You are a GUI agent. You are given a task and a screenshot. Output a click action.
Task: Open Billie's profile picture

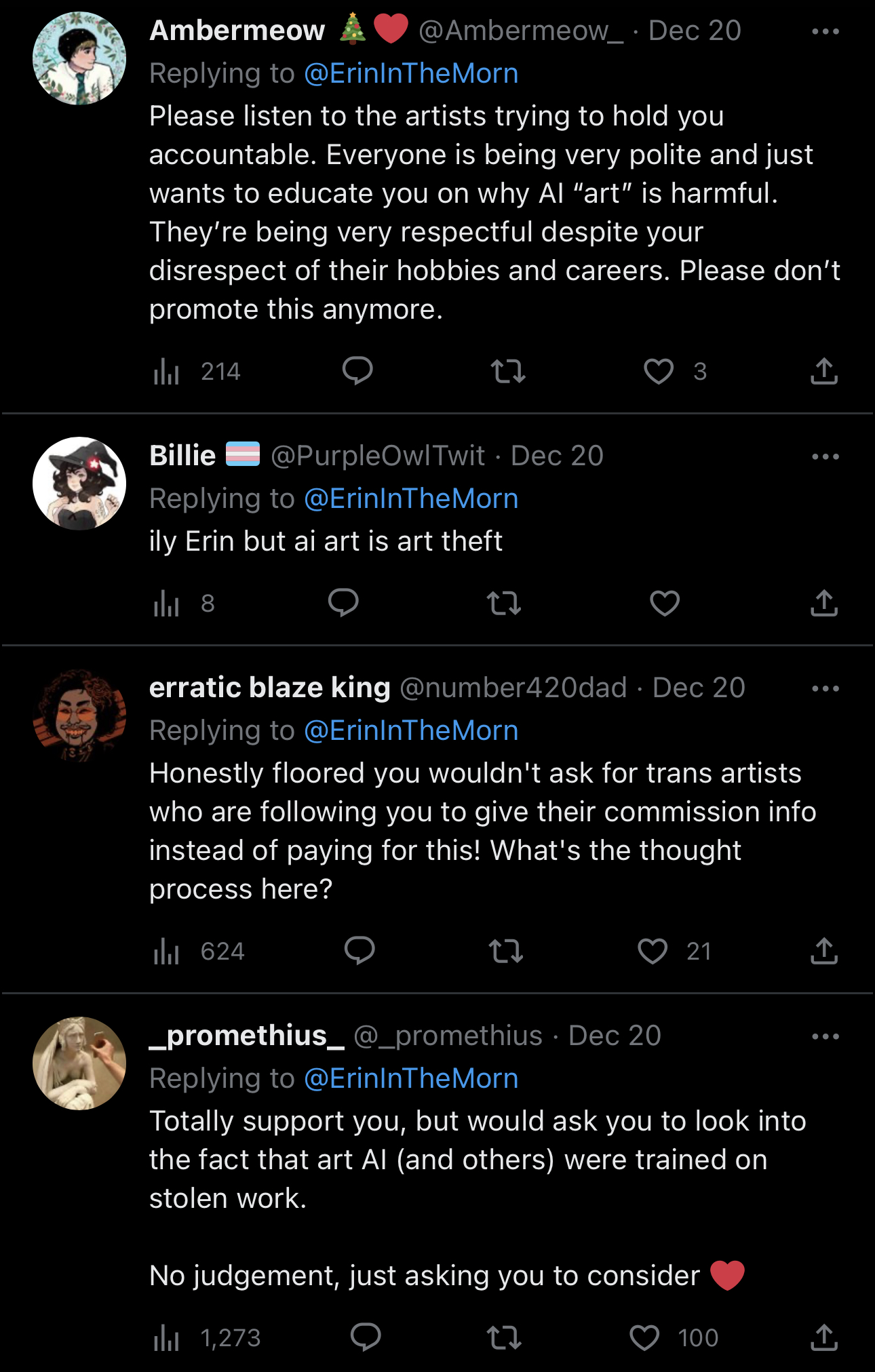pos(79,484)
